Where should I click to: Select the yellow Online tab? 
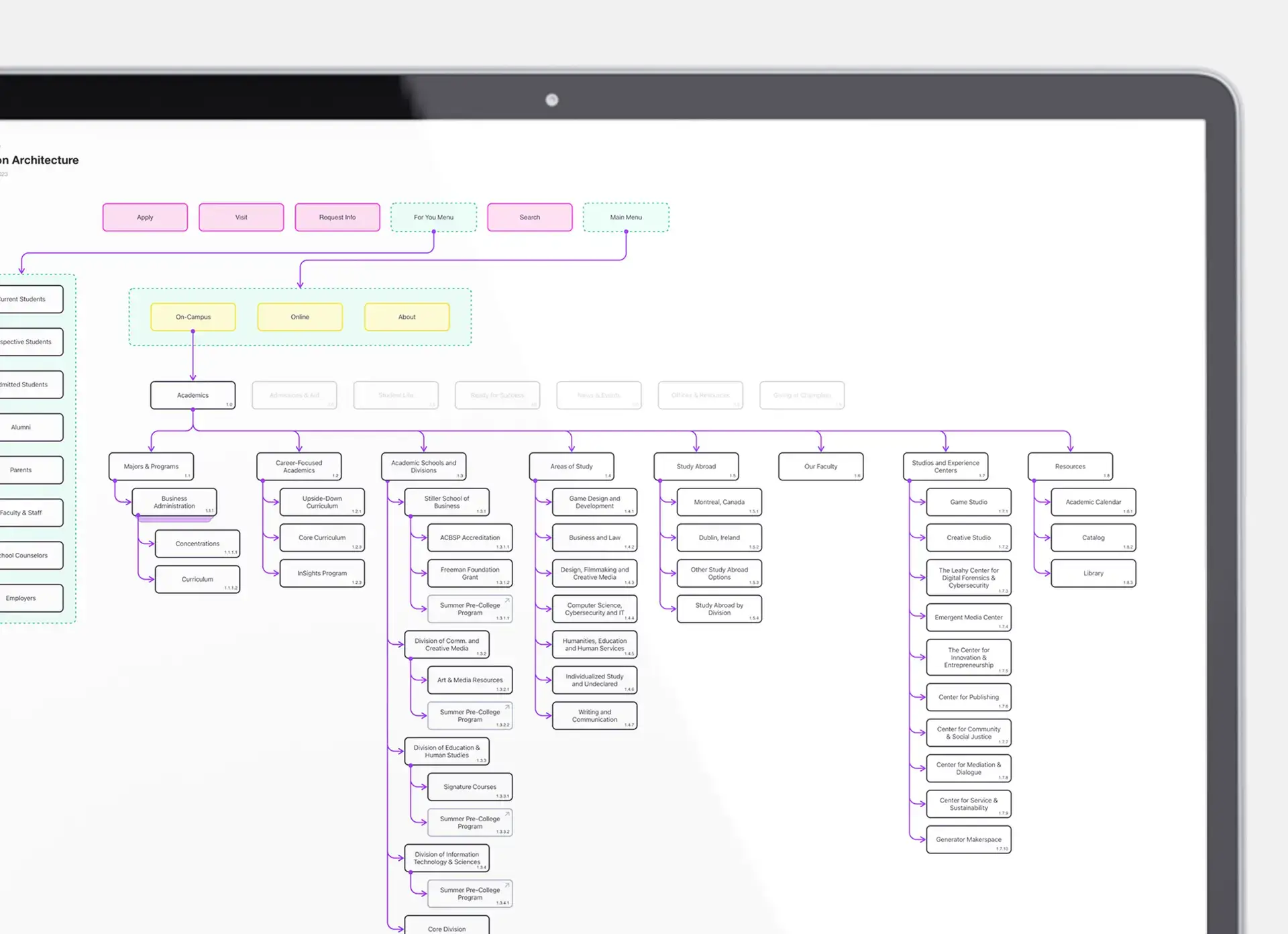(x=300, y=317)
